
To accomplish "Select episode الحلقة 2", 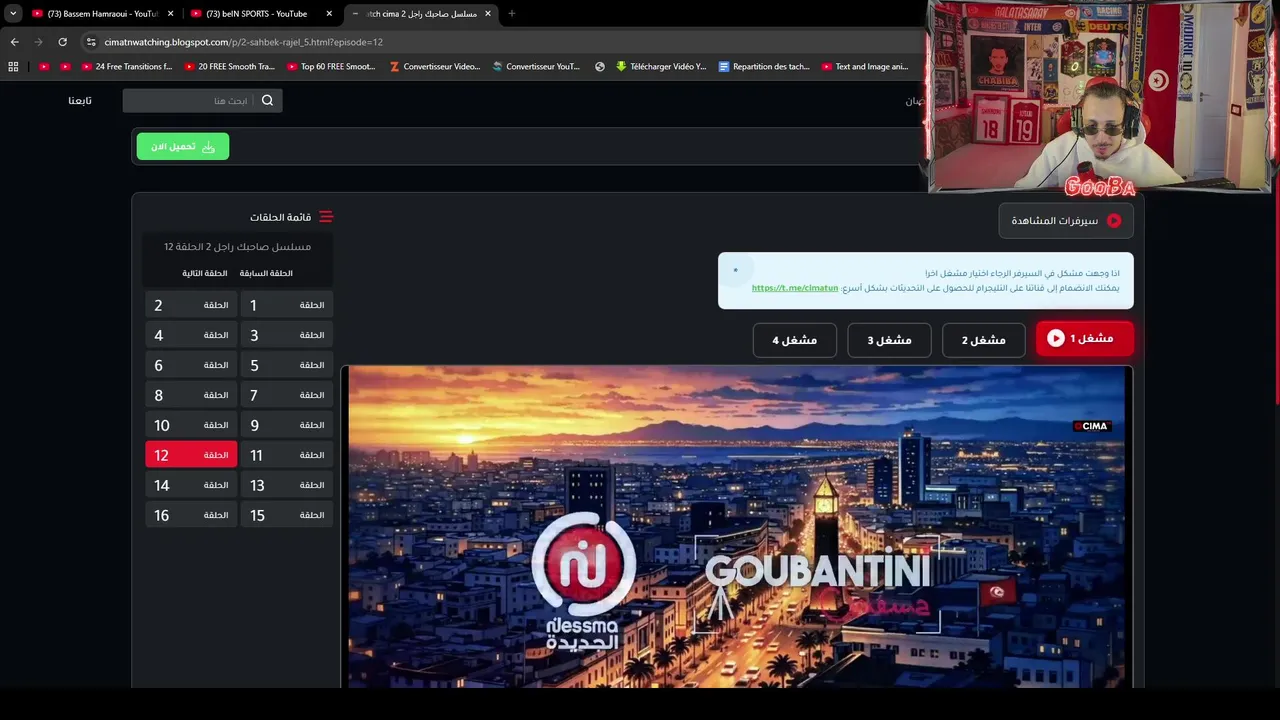I will click(x=191, y=305).
